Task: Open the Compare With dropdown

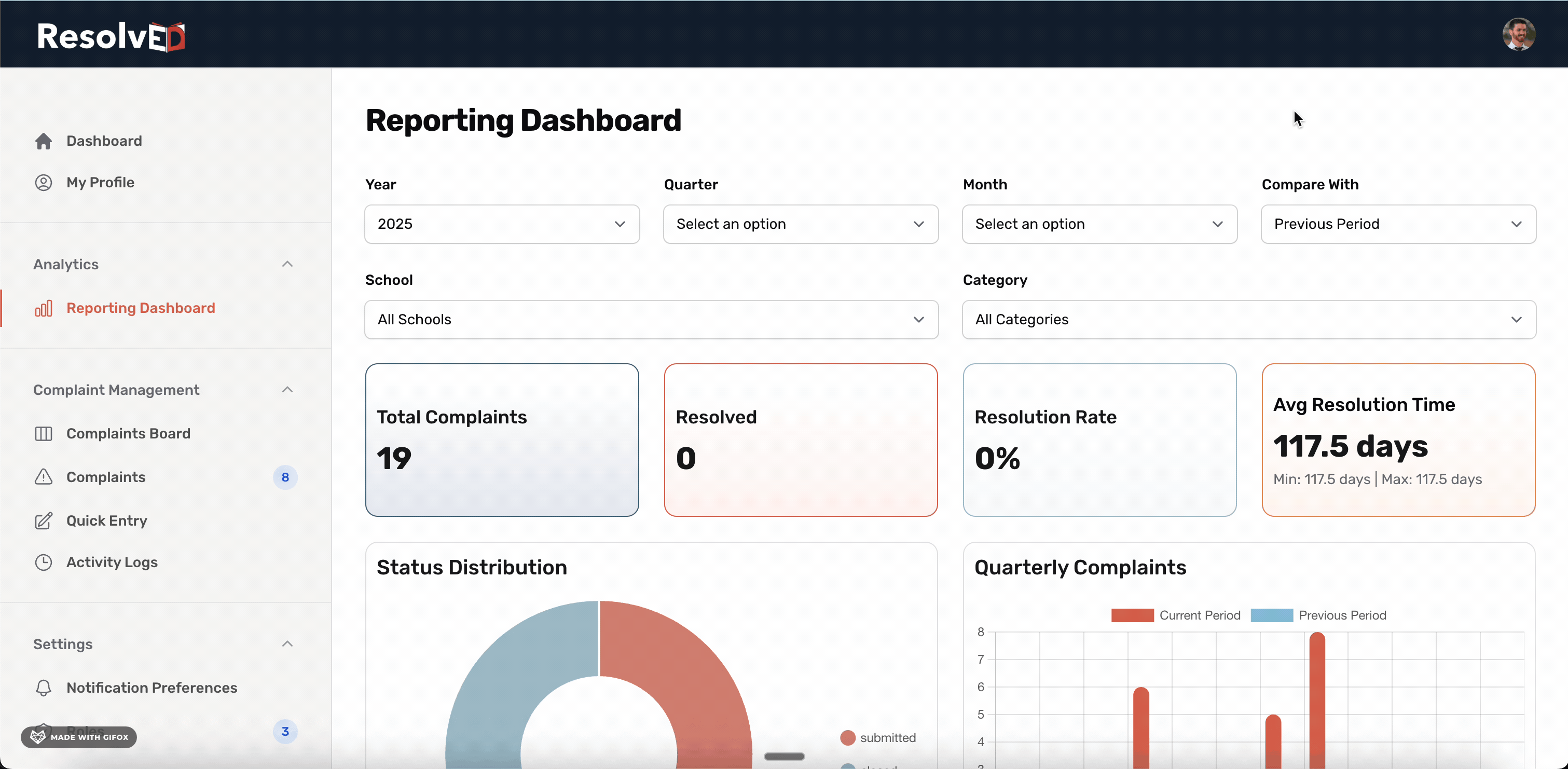Action: point(1398,224)
